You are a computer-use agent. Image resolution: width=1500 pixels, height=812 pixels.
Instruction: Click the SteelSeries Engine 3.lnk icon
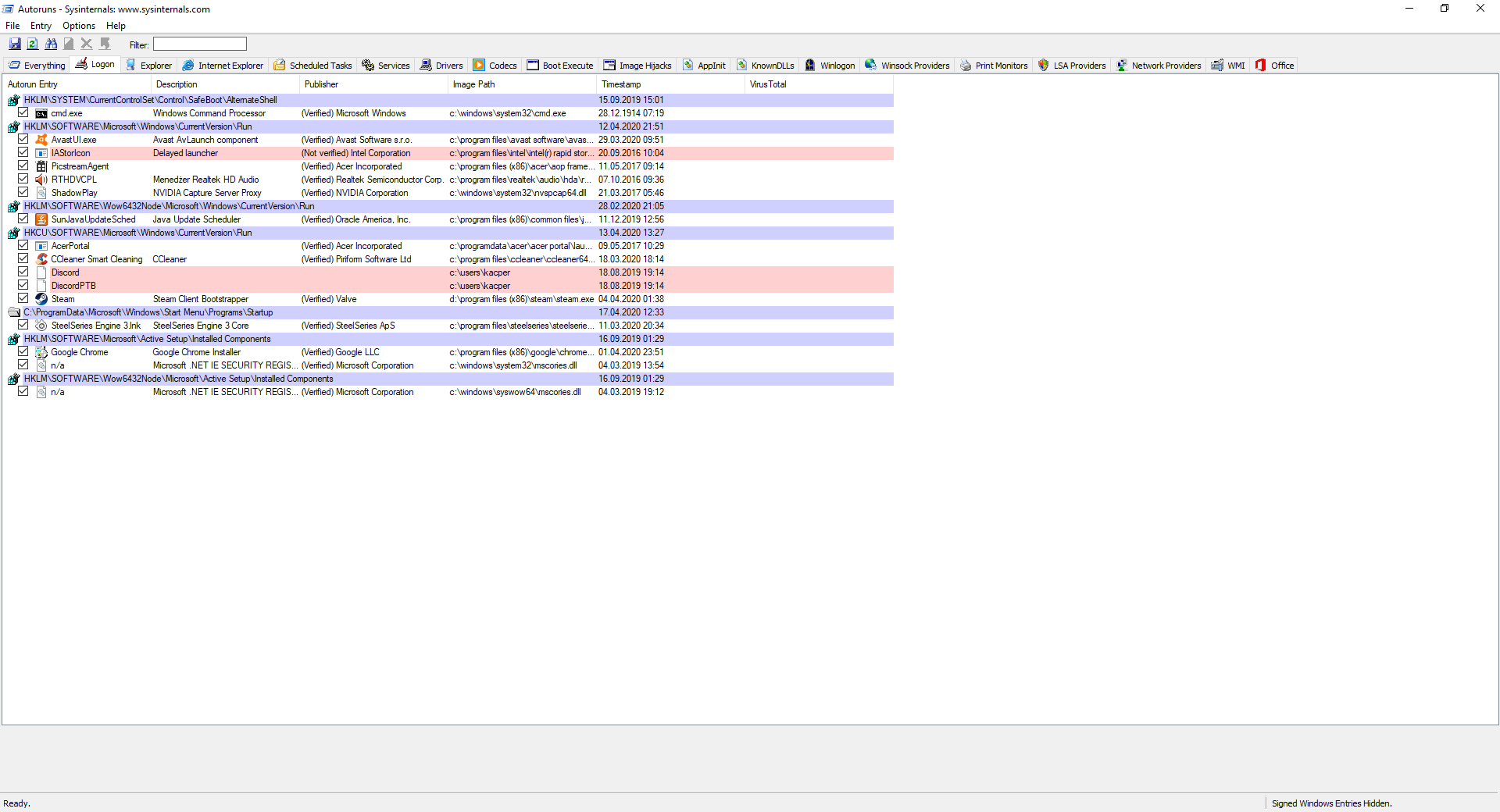tap(41, 326)
